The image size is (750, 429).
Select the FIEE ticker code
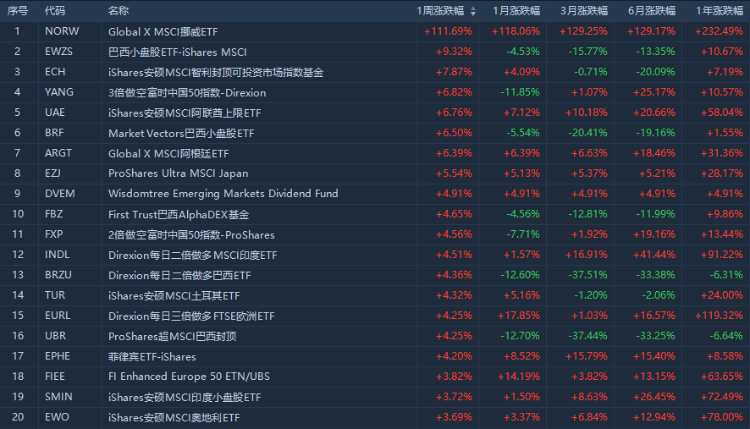click(x=55, y=376)
